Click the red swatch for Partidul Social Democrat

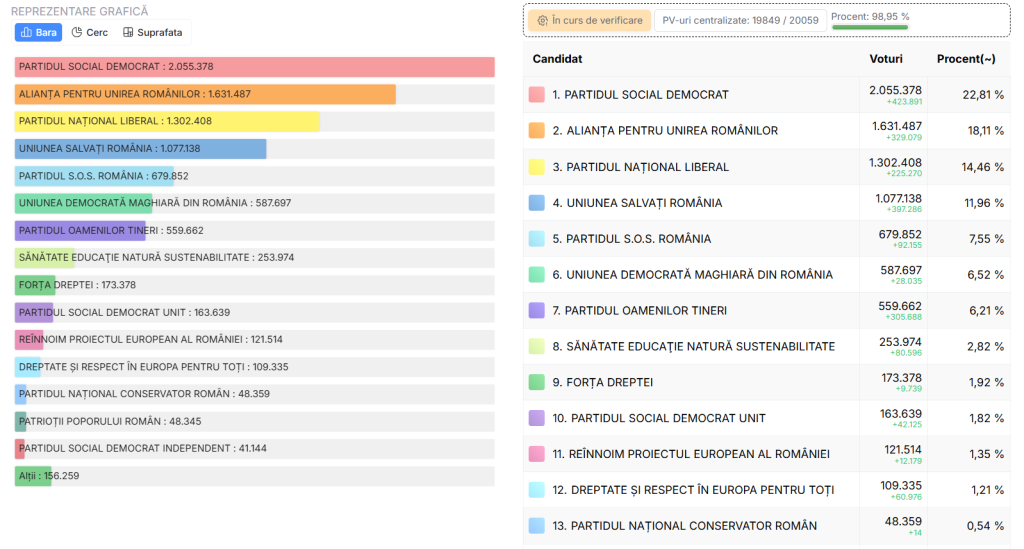536,95
